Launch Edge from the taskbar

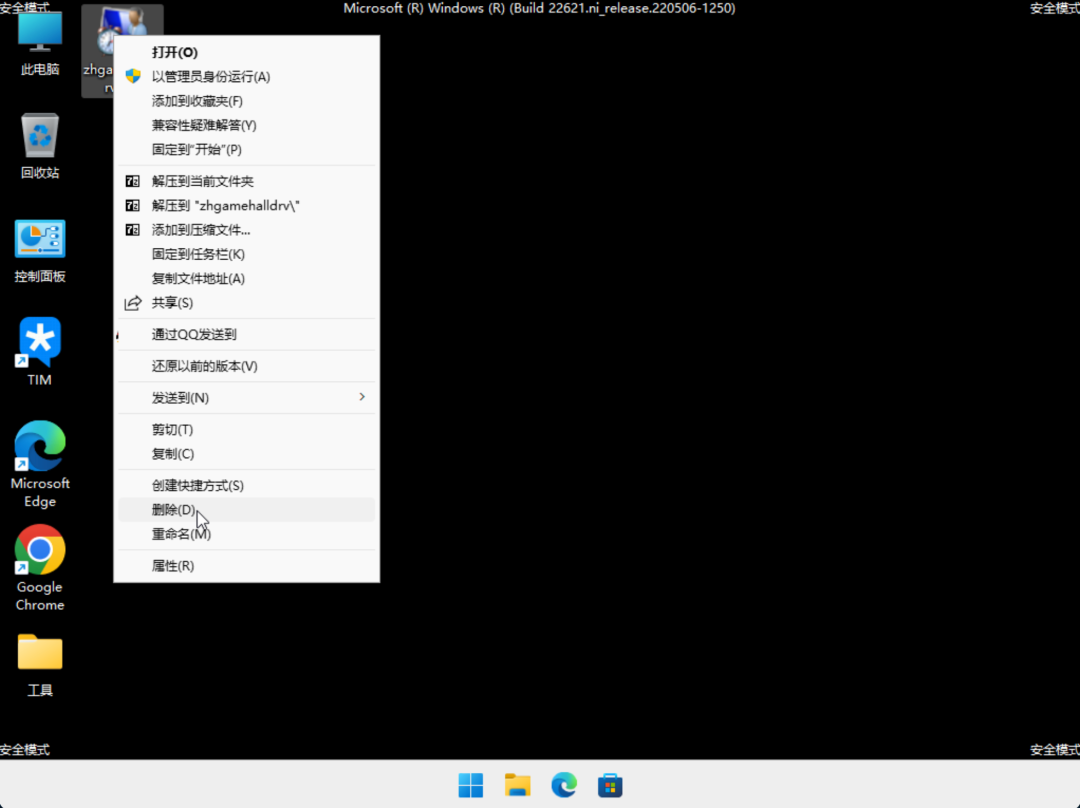click(563, 785)
